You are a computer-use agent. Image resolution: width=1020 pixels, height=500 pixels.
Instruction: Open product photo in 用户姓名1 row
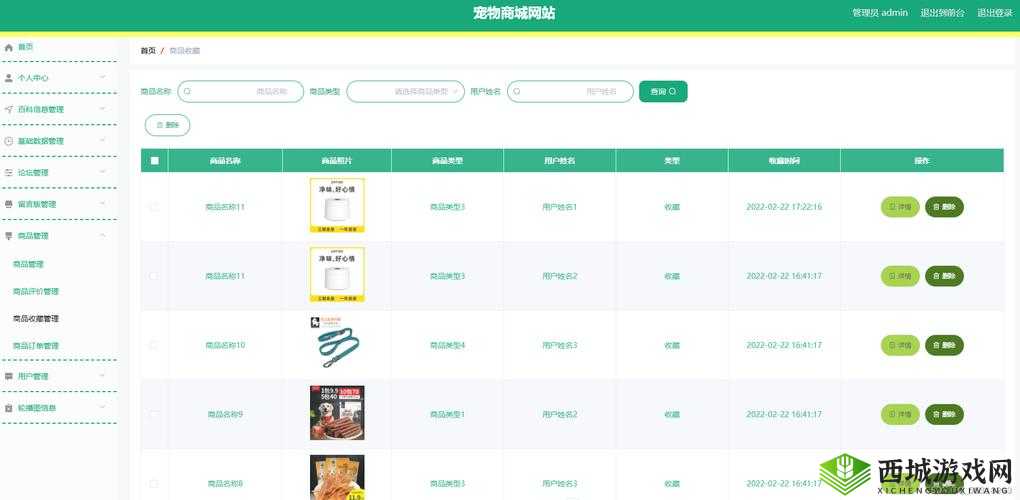click(337, 205)
